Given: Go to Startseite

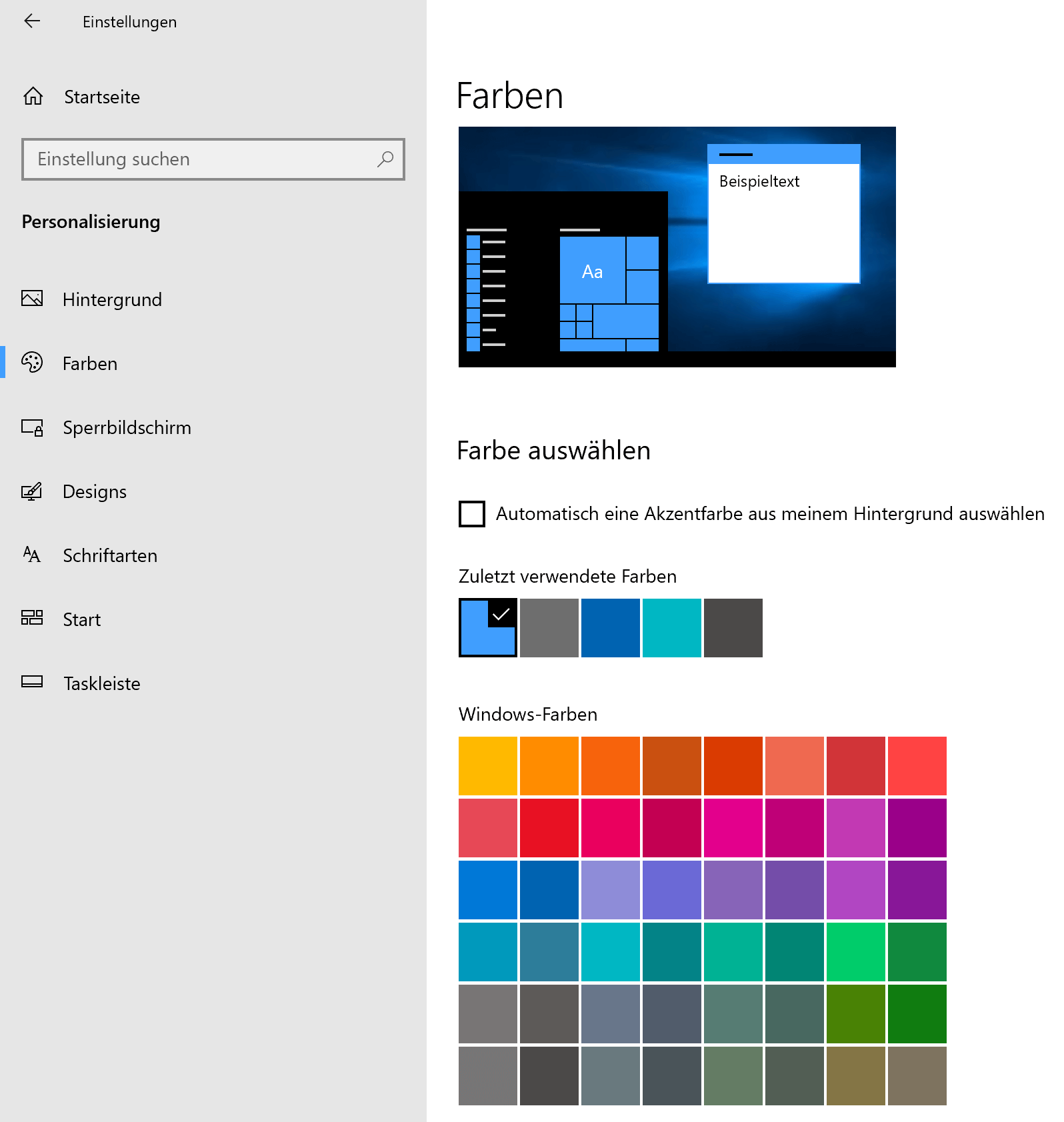Looking at the screenshot, I should (x=213, y=97).
